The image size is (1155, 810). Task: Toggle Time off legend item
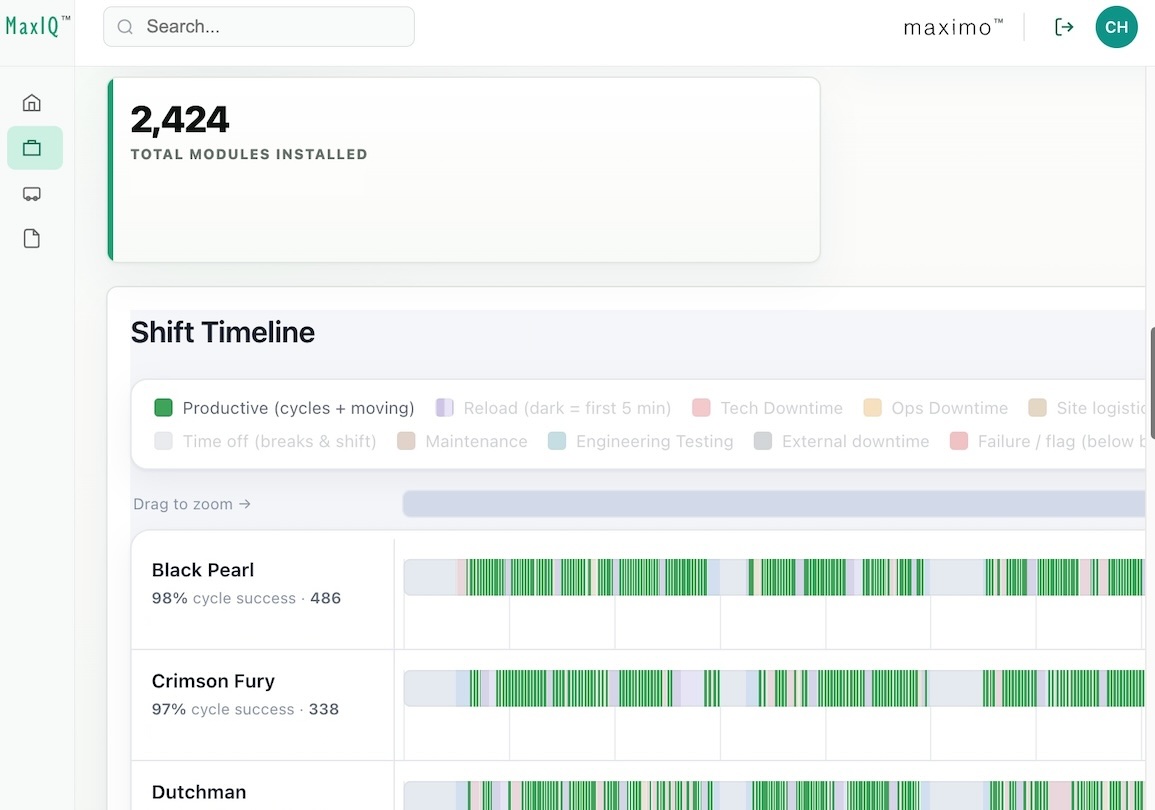click(x=265, y=441)
